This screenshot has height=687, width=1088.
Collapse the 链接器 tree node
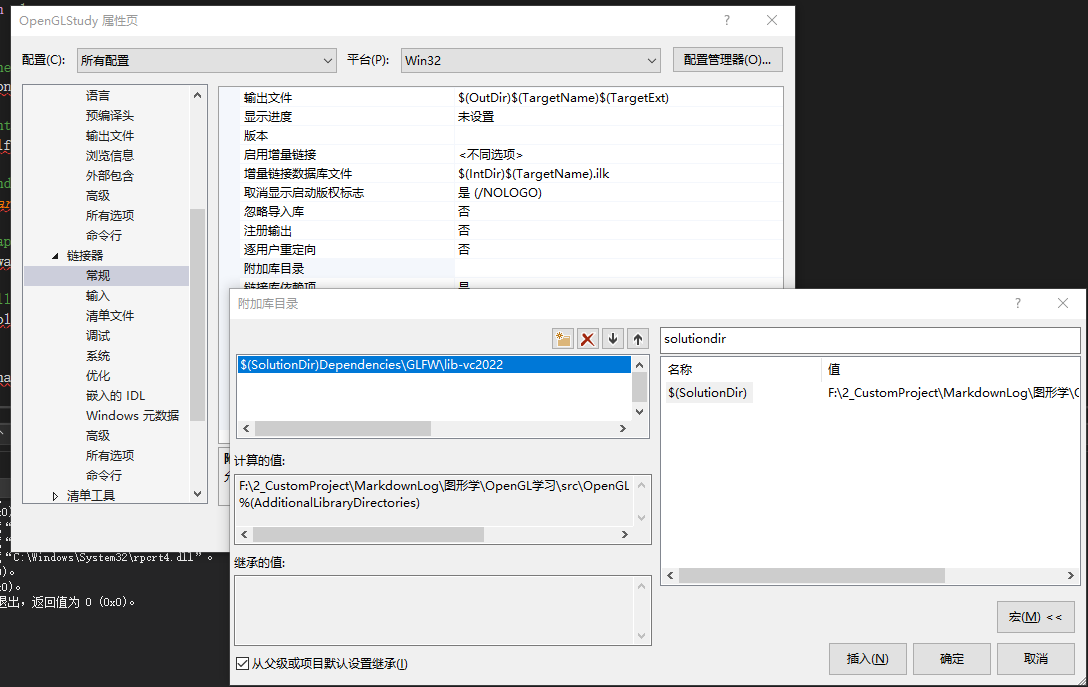tap(55, 256)
